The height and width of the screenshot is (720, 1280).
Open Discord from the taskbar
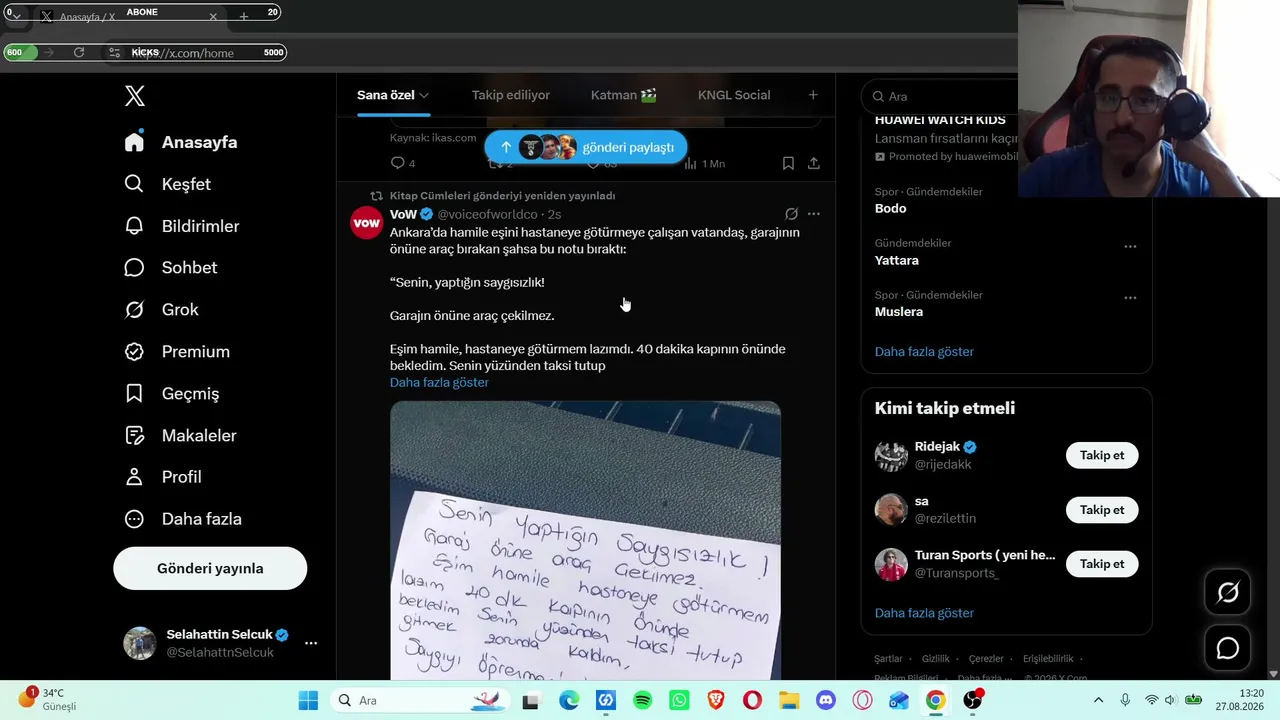826,700
